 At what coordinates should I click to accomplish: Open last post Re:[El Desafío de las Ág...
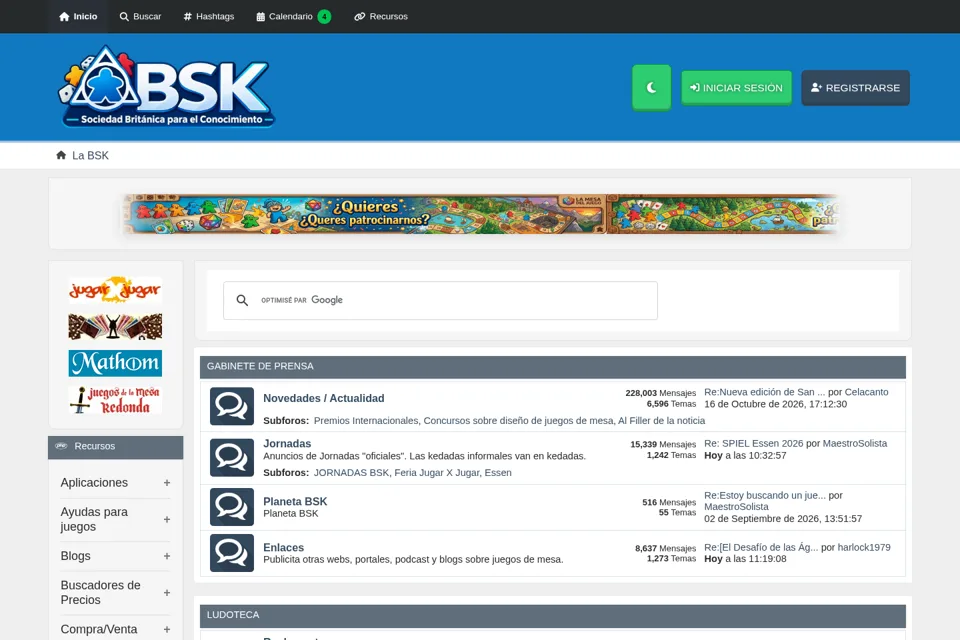point(761,548)
